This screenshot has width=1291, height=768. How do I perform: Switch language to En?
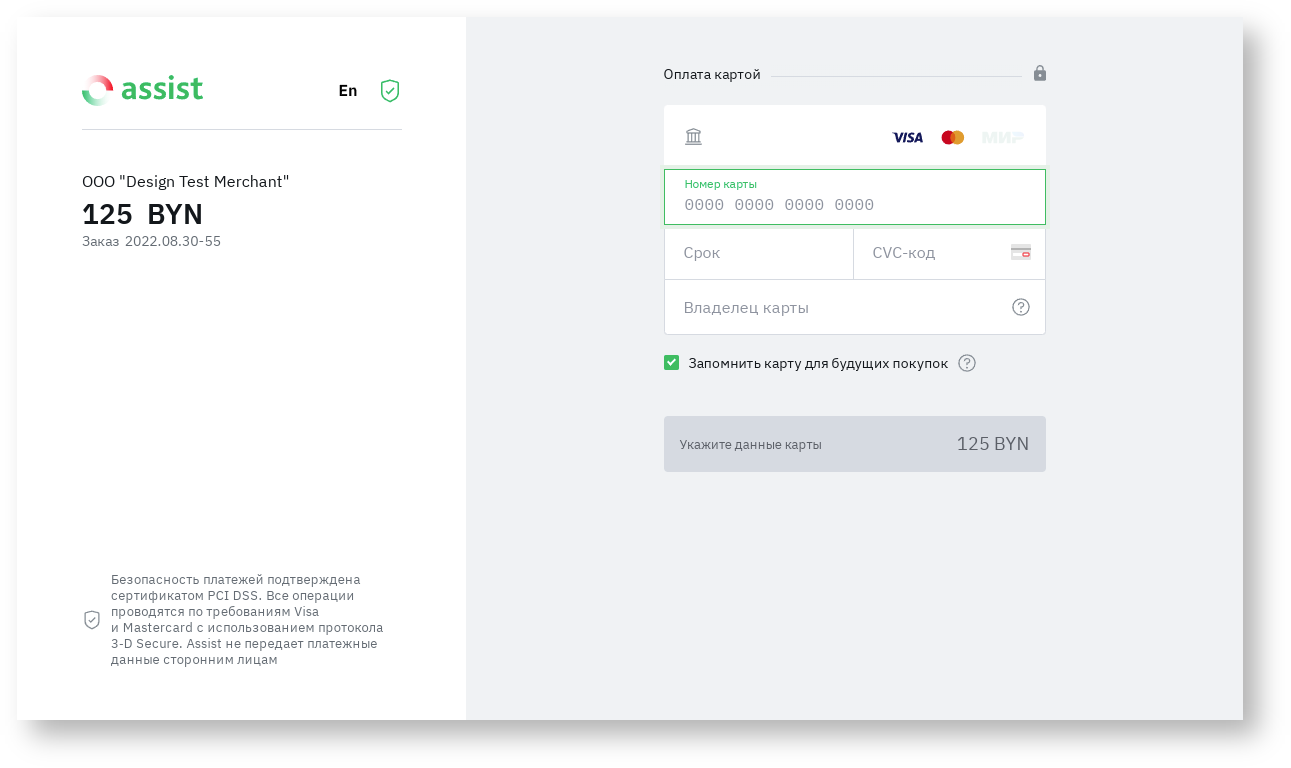(x=348, y=91)
